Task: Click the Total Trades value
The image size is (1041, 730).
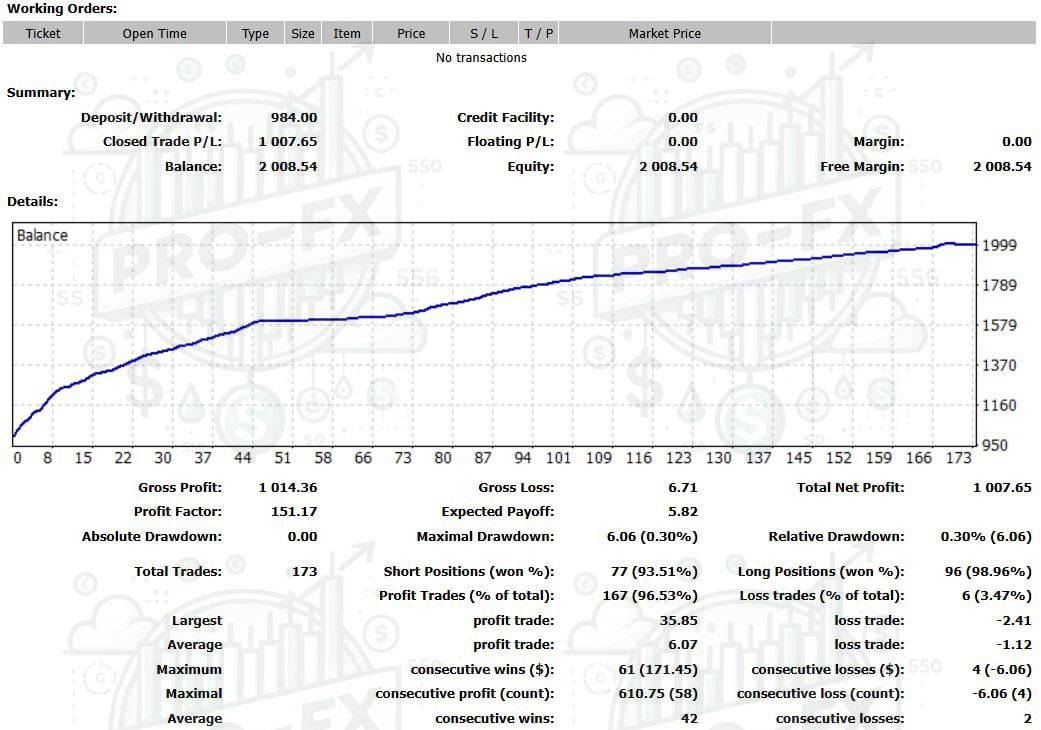Action: coord(305,571)
